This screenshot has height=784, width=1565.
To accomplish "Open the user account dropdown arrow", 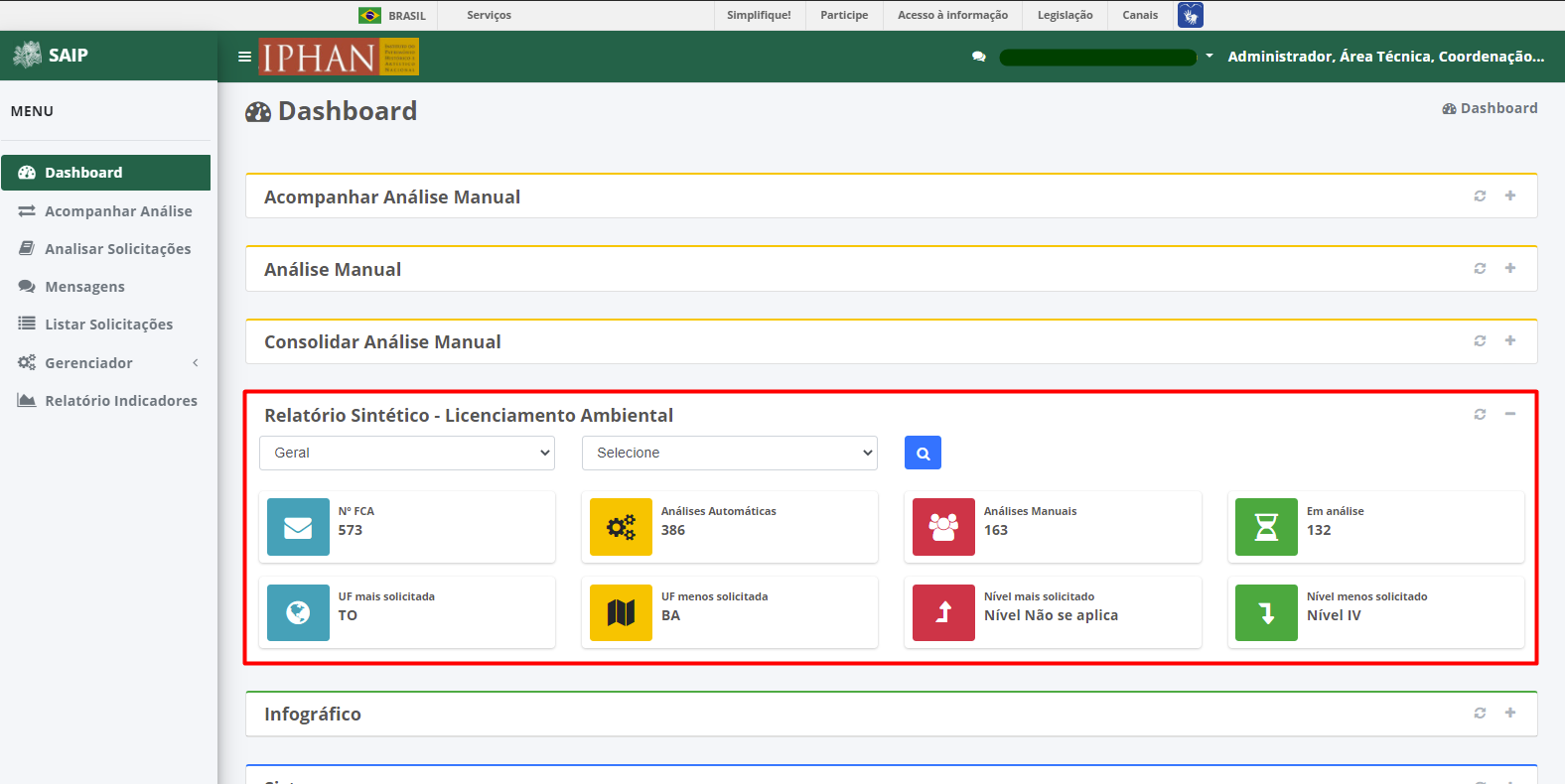I will click(1209, 57).
